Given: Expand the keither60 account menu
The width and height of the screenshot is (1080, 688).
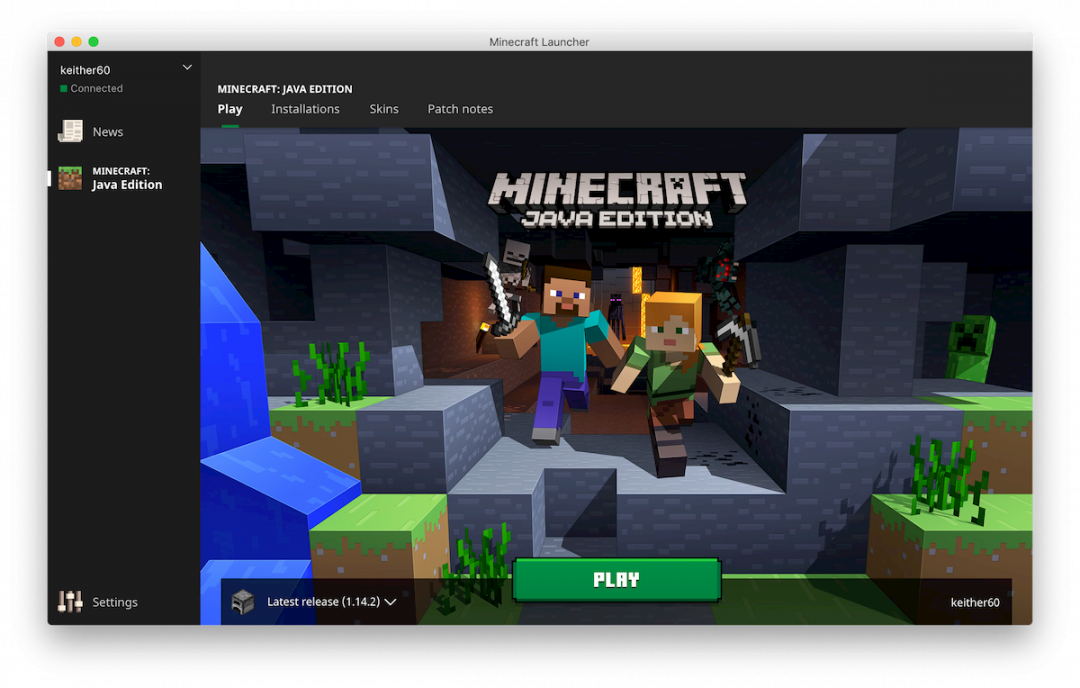Looking at the screenshot, I should pos(186,66).
